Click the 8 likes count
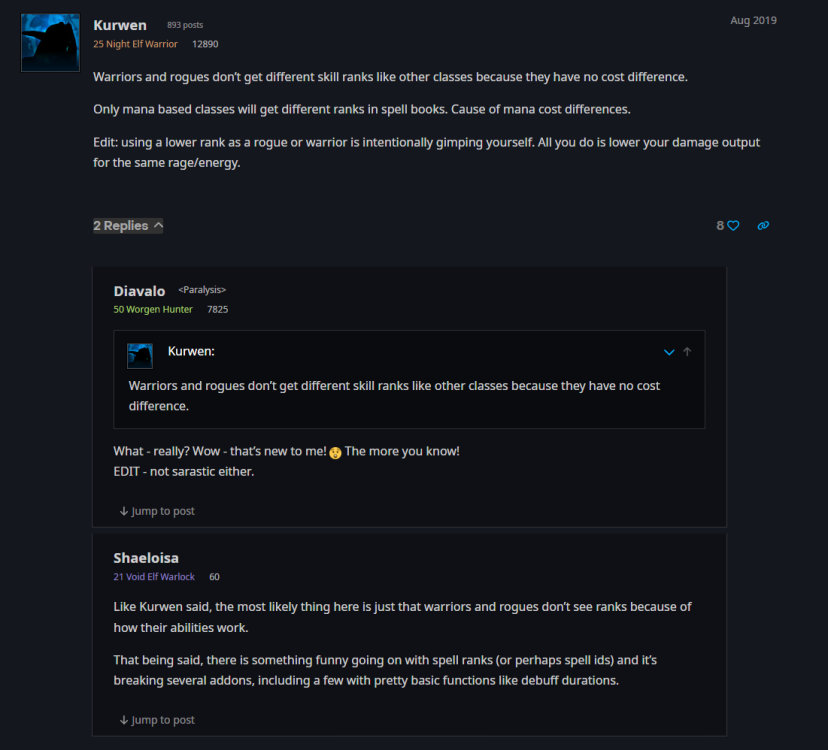Screen dimensions: 828x750 pos(720,226)
